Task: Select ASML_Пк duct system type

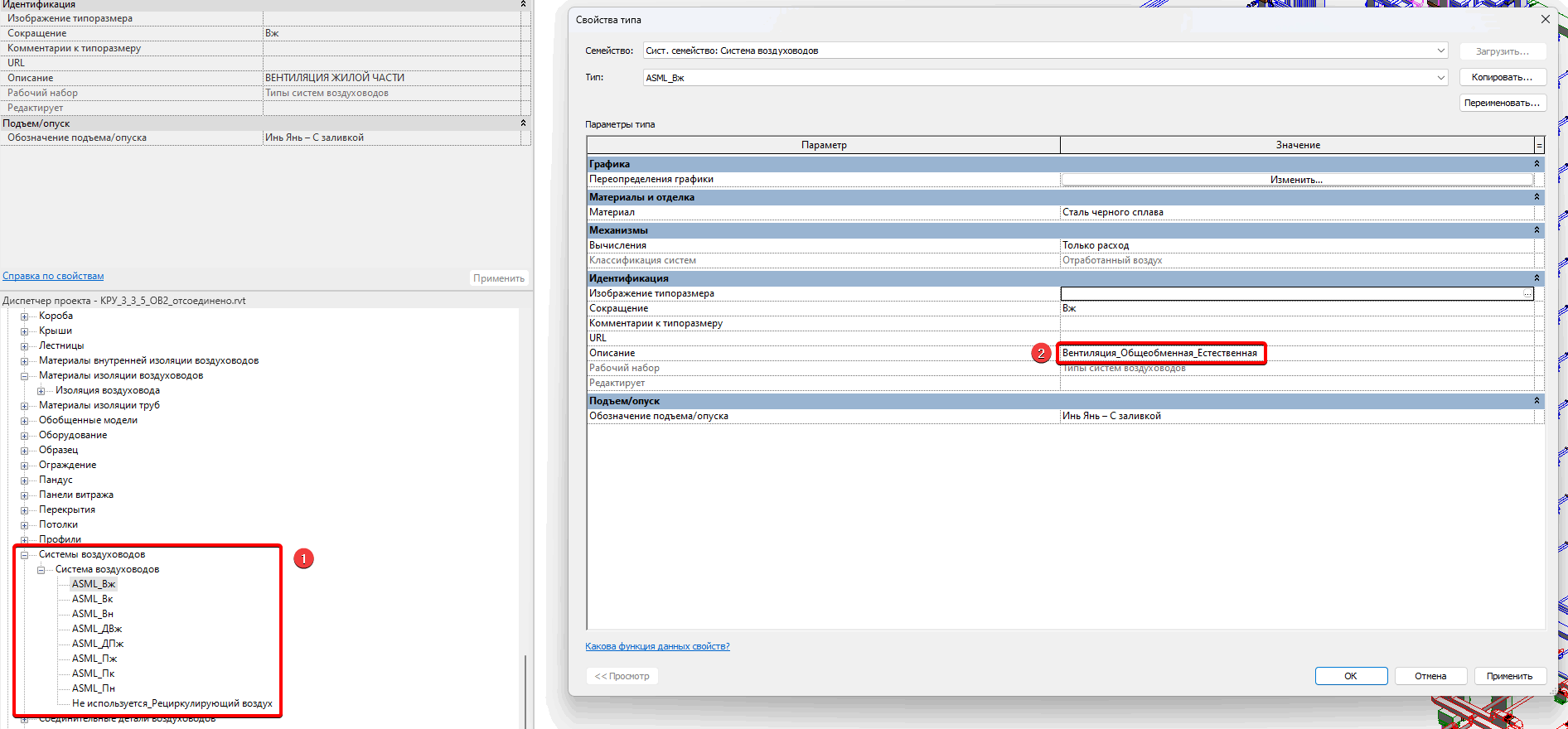Action: click(x=93, y=673)
